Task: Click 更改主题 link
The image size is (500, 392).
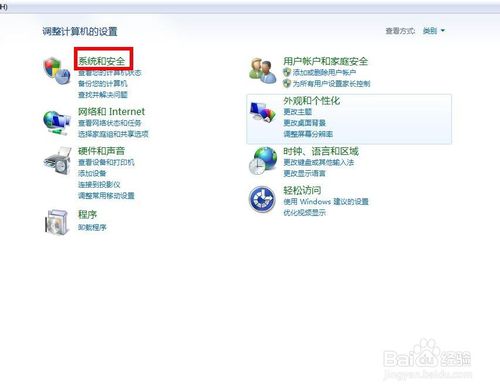Action: point(297,112)
